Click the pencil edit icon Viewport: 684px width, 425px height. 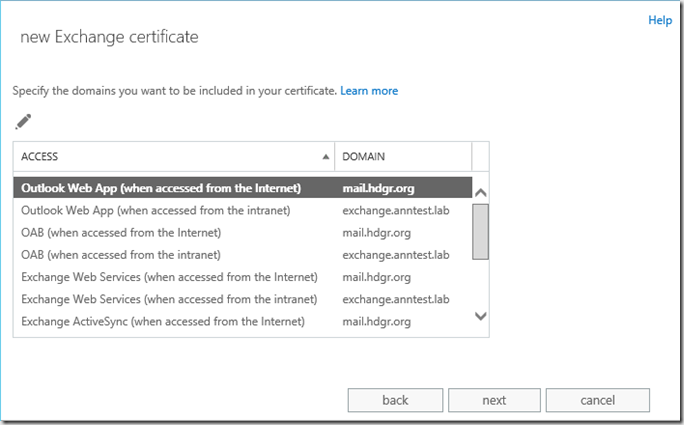(x=23, y=122)
